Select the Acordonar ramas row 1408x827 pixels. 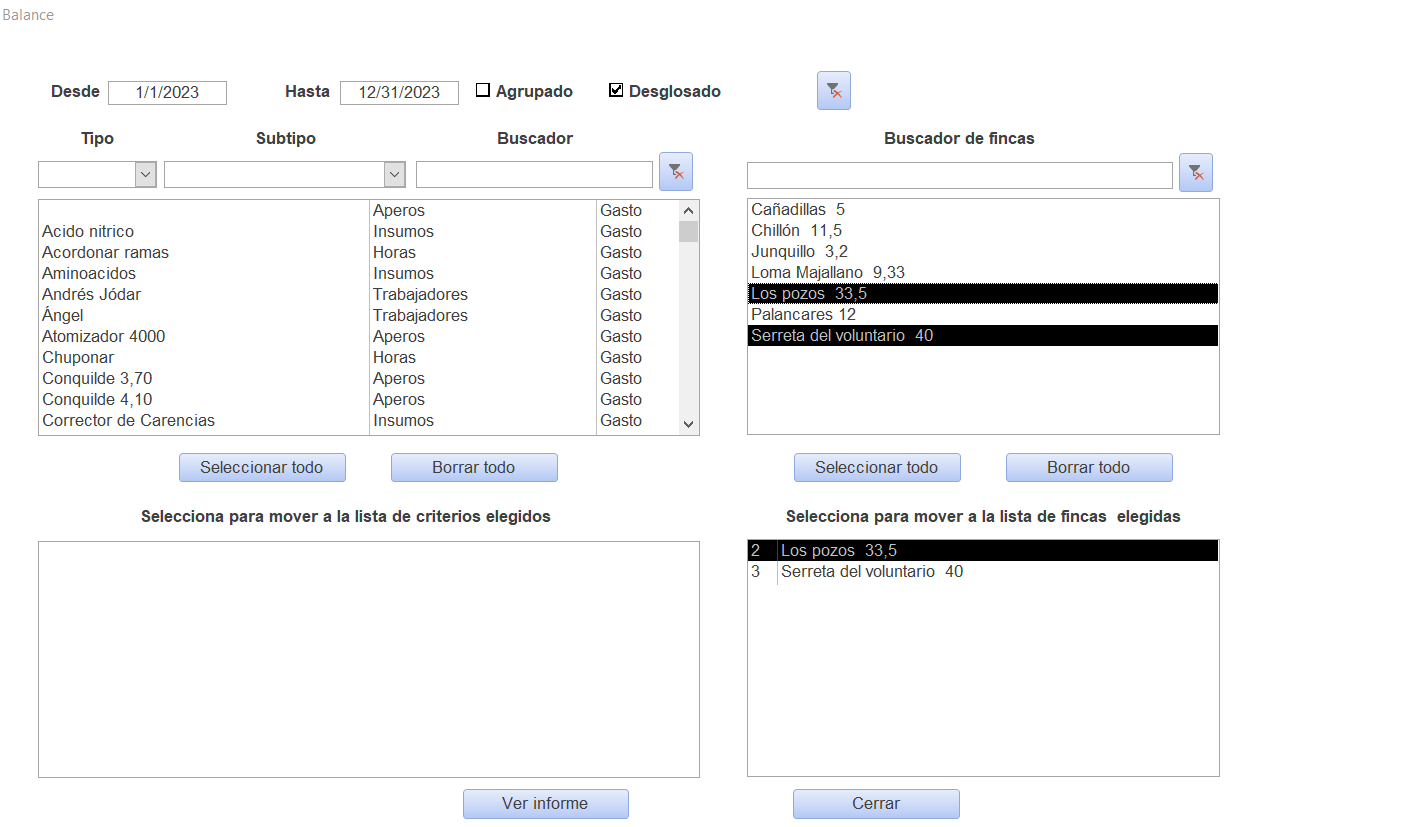(x=358, y=253)
